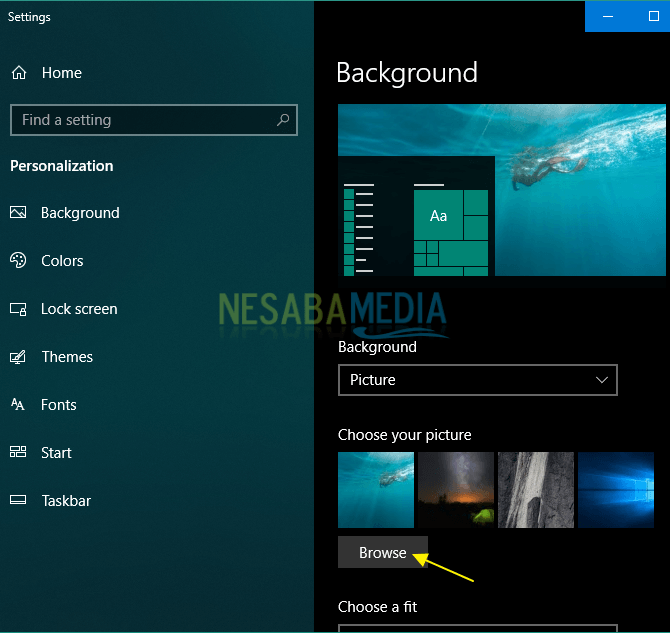Click the Choose your picture label
This screenshot has width=670, height=633.
(x=405, y=435)
